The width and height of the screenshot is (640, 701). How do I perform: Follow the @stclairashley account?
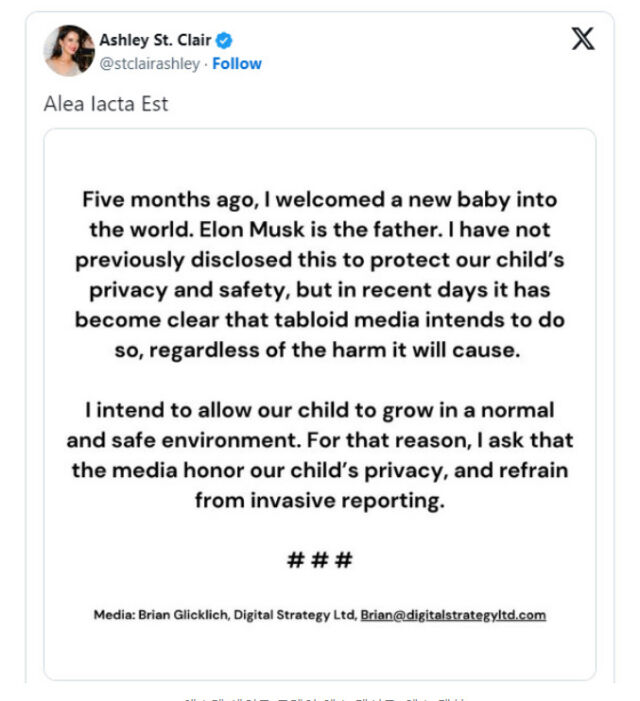click(236, 62)
